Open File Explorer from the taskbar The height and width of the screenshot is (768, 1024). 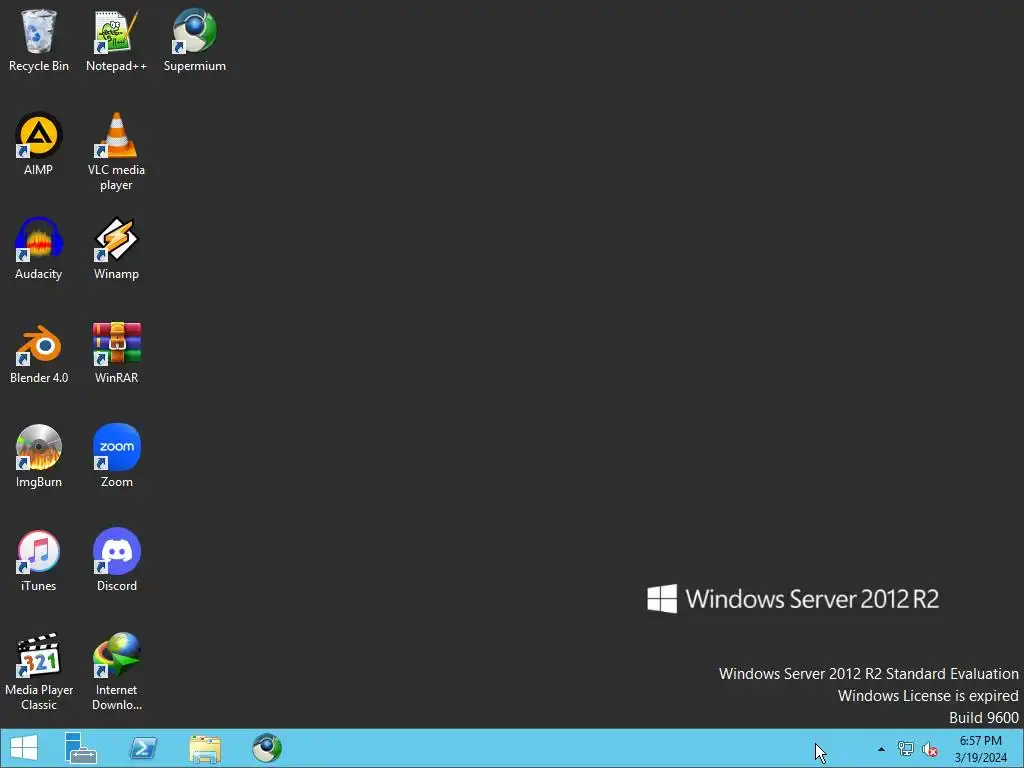coord(205,748)
